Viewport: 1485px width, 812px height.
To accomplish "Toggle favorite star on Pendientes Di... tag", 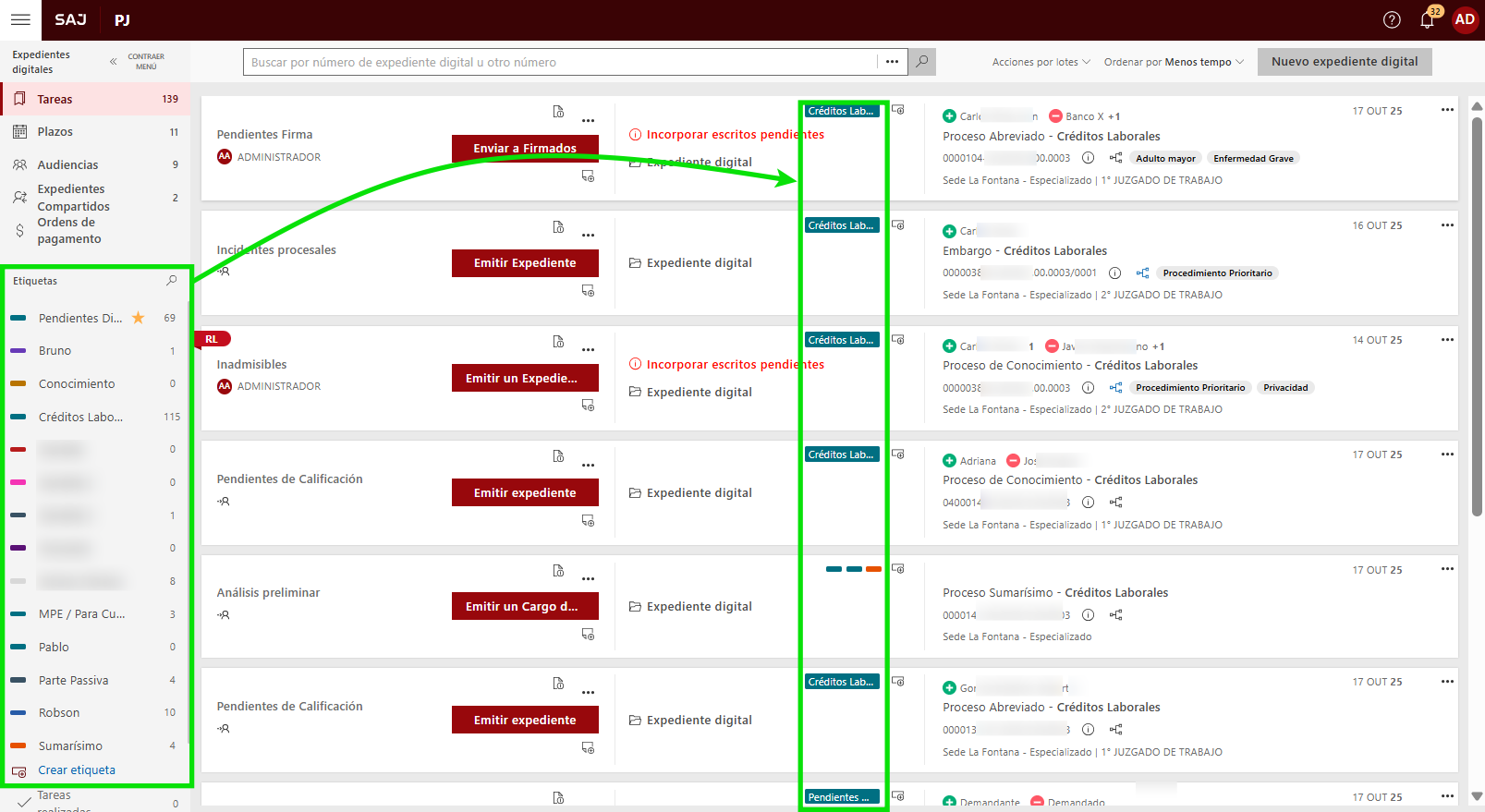I will coord(139,318).
